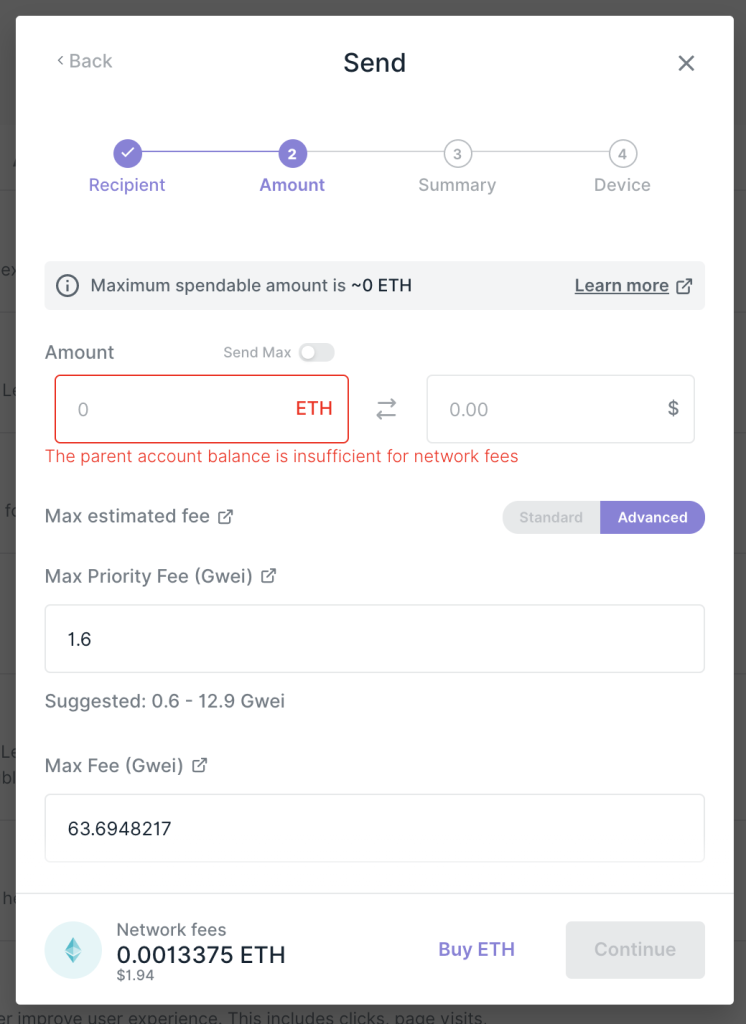This screenshot has width=746, height=1024.
Task: Click the Ethereum logo near Network fees
Action: point(73,950)
